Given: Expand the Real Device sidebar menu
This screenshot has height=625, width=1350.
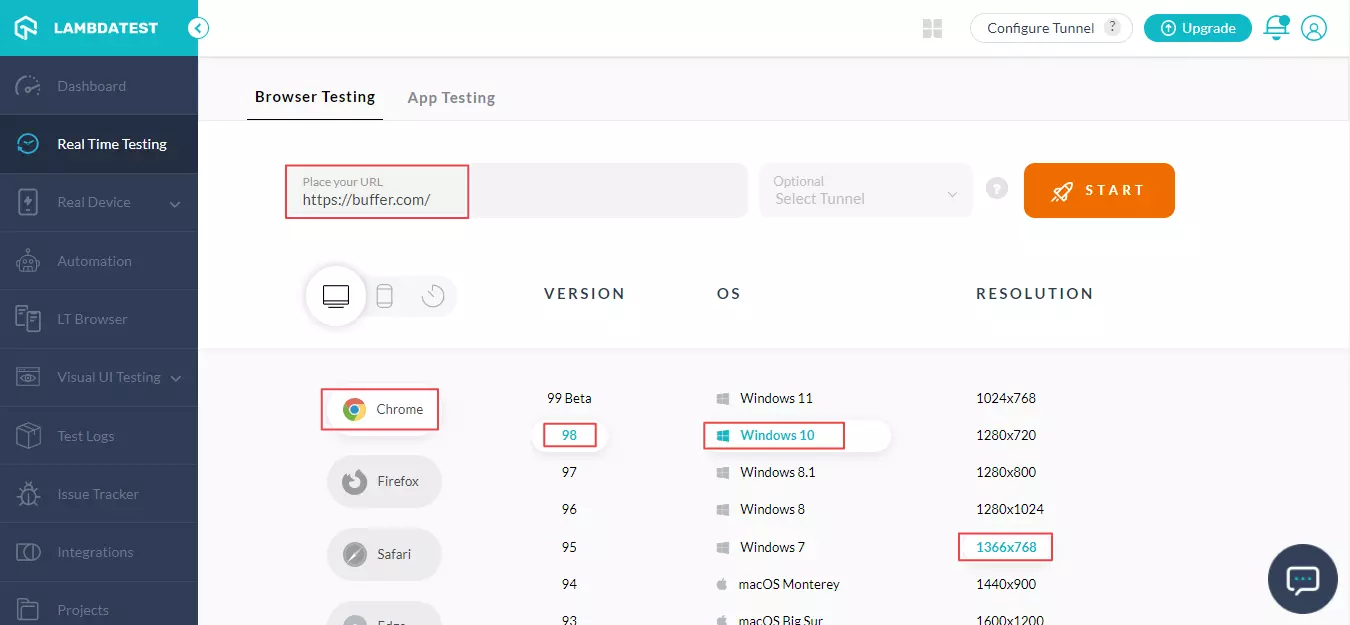Looking at the screenshot, I should 175,203.
